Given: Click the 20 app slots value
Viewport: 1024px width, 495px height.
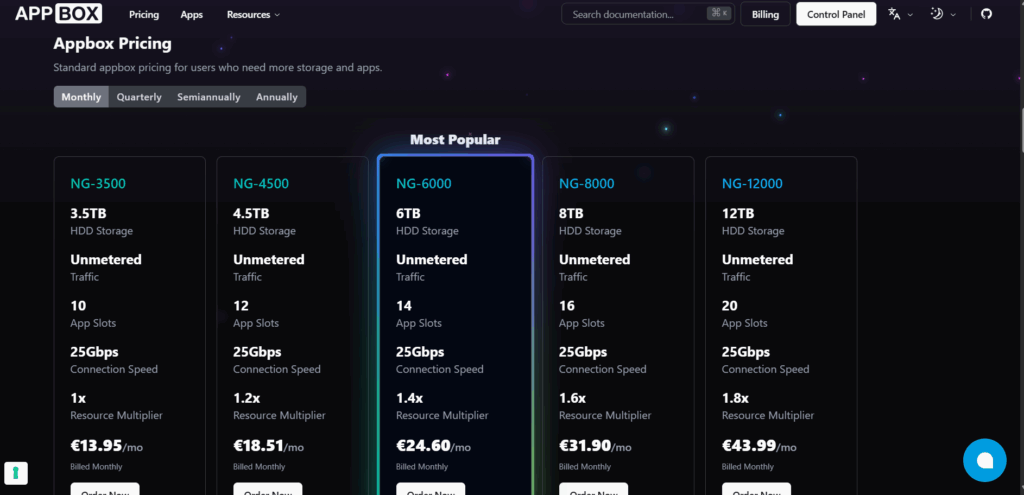Looking at the screenshot, I should [x=730, y=306].
